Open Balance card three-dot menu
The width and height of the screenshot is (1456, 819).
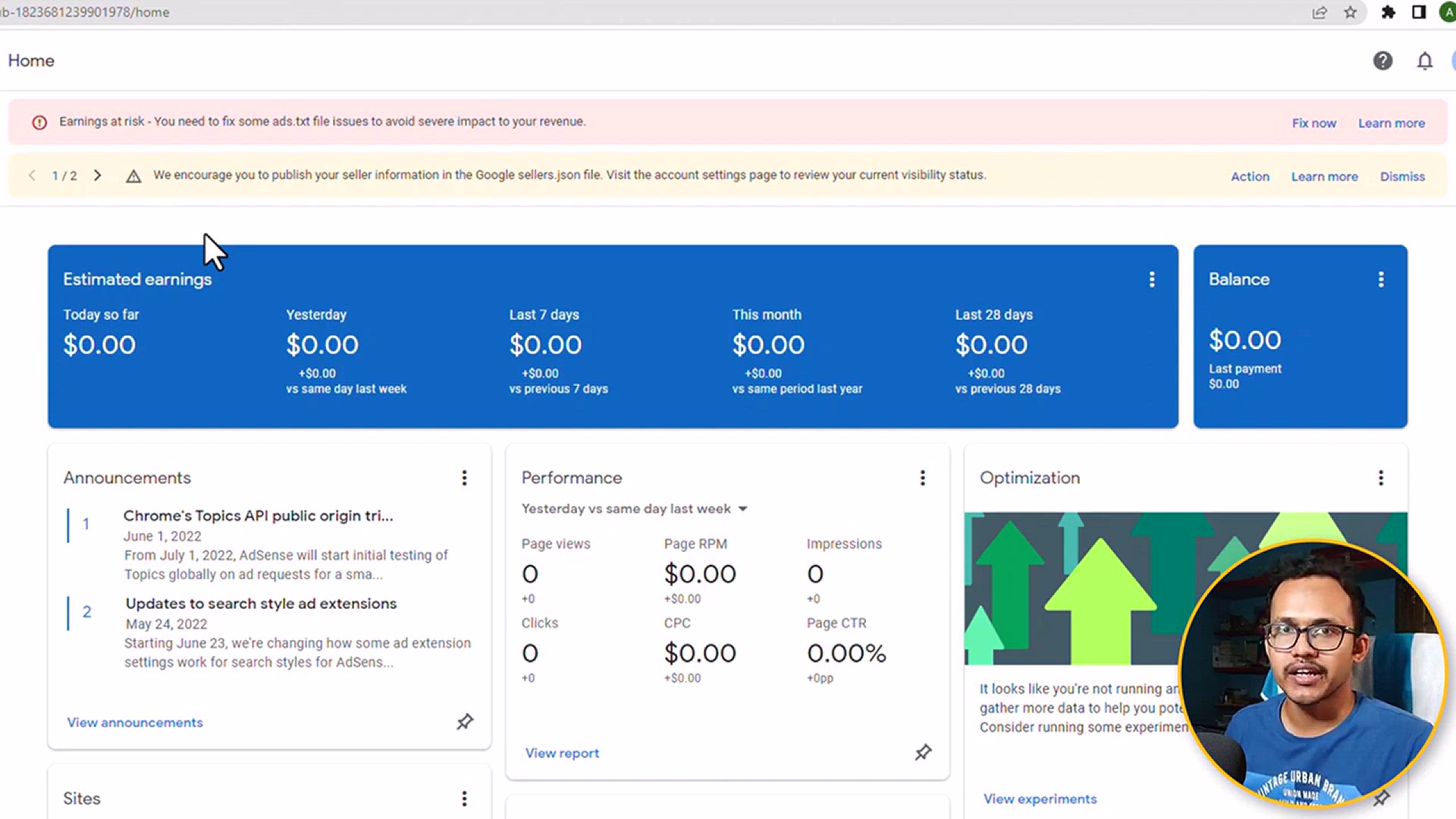1381,280
